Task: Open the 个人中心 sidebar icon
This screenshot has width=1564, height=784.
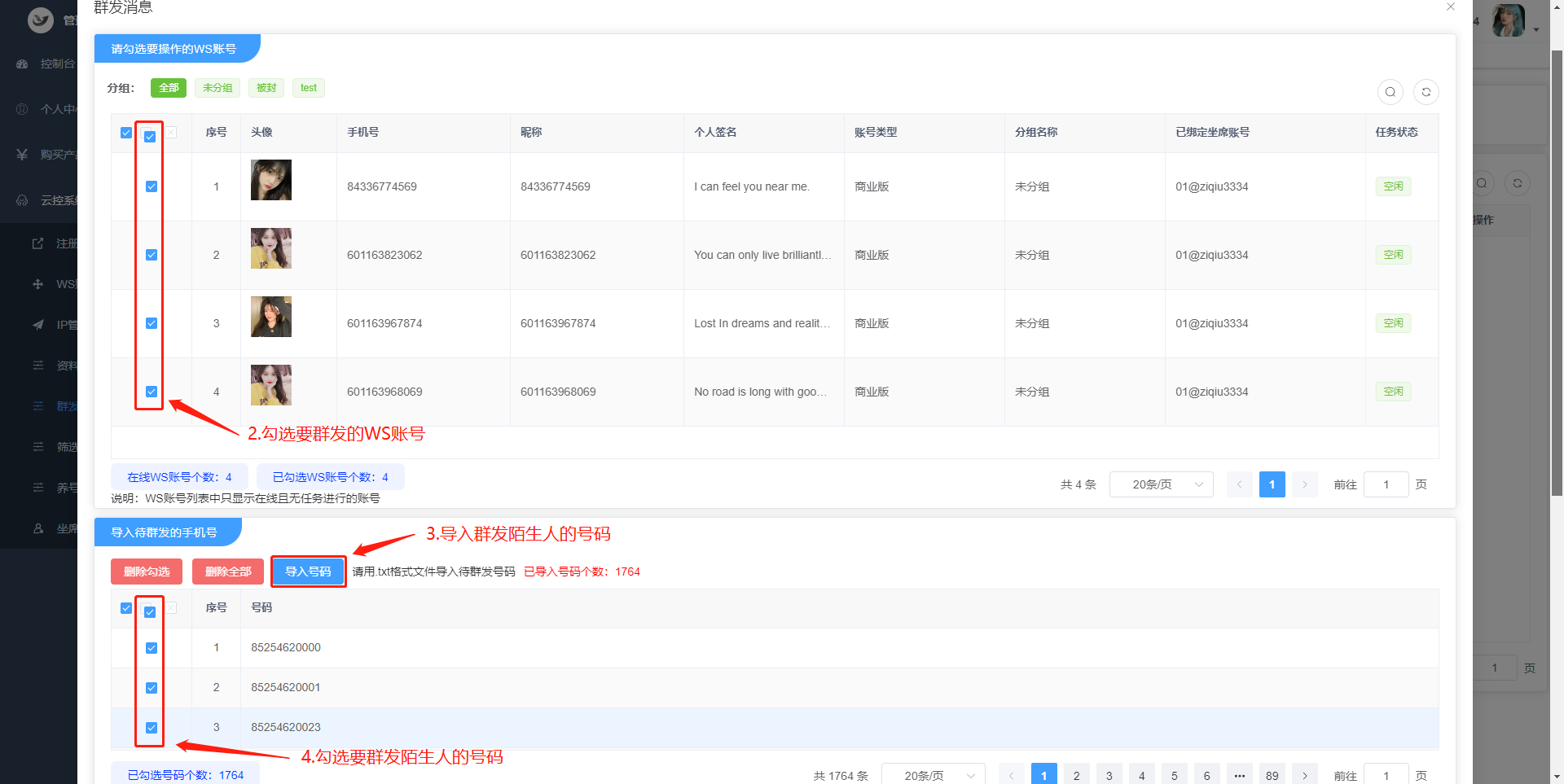Action: click(x=22, y=109)
